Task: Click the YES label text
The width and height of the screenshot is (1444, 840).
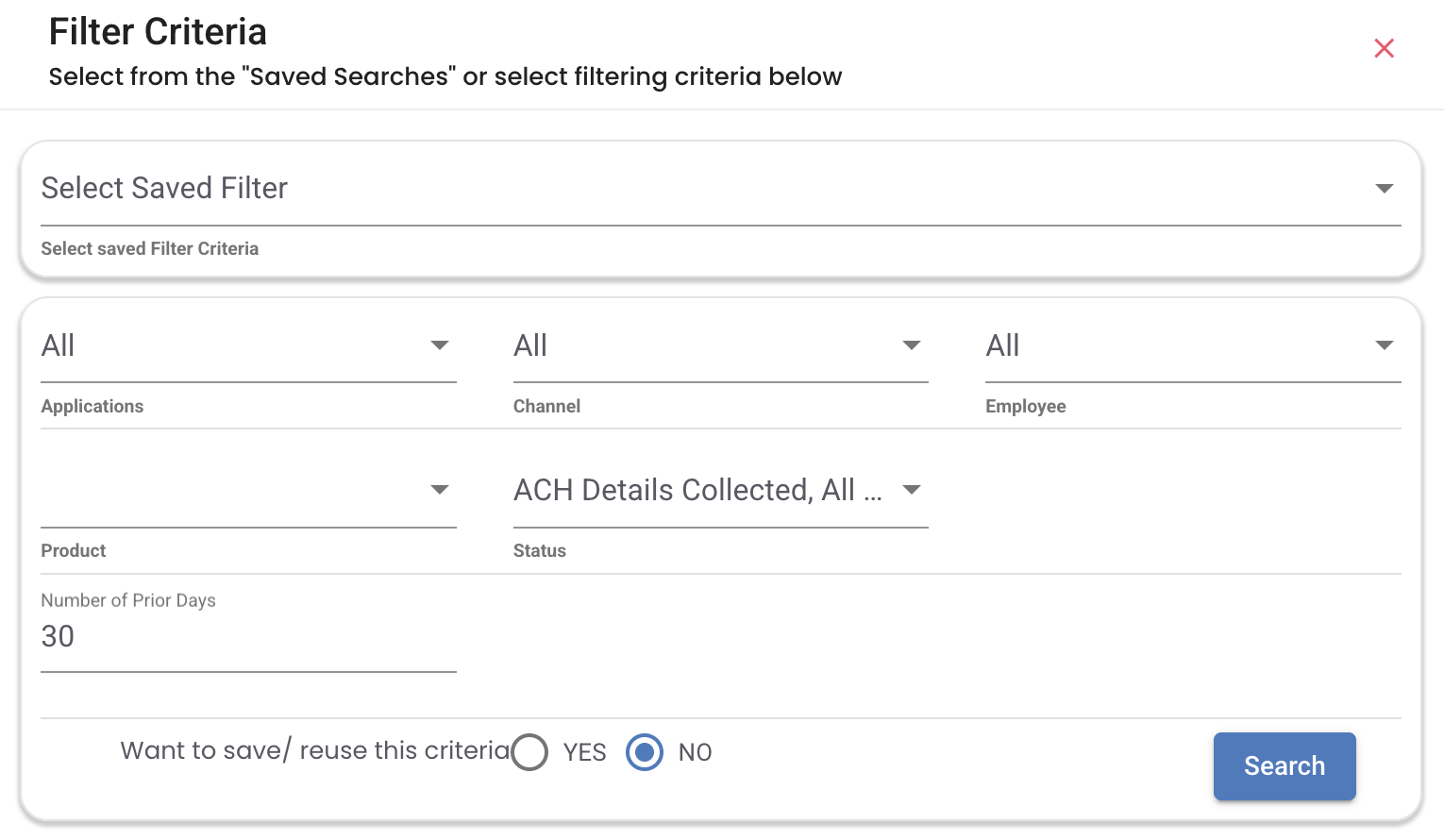Action: point(584,752)
